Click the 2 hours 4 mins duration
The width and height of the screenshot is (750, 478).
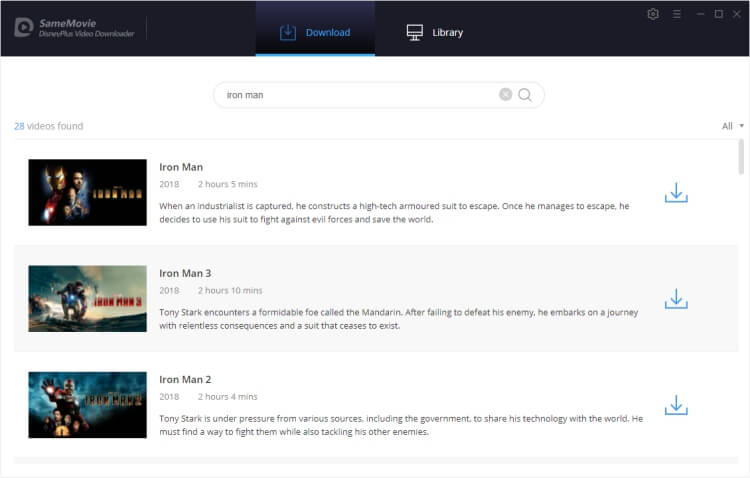pyautogui.click(x=228, y=397)
